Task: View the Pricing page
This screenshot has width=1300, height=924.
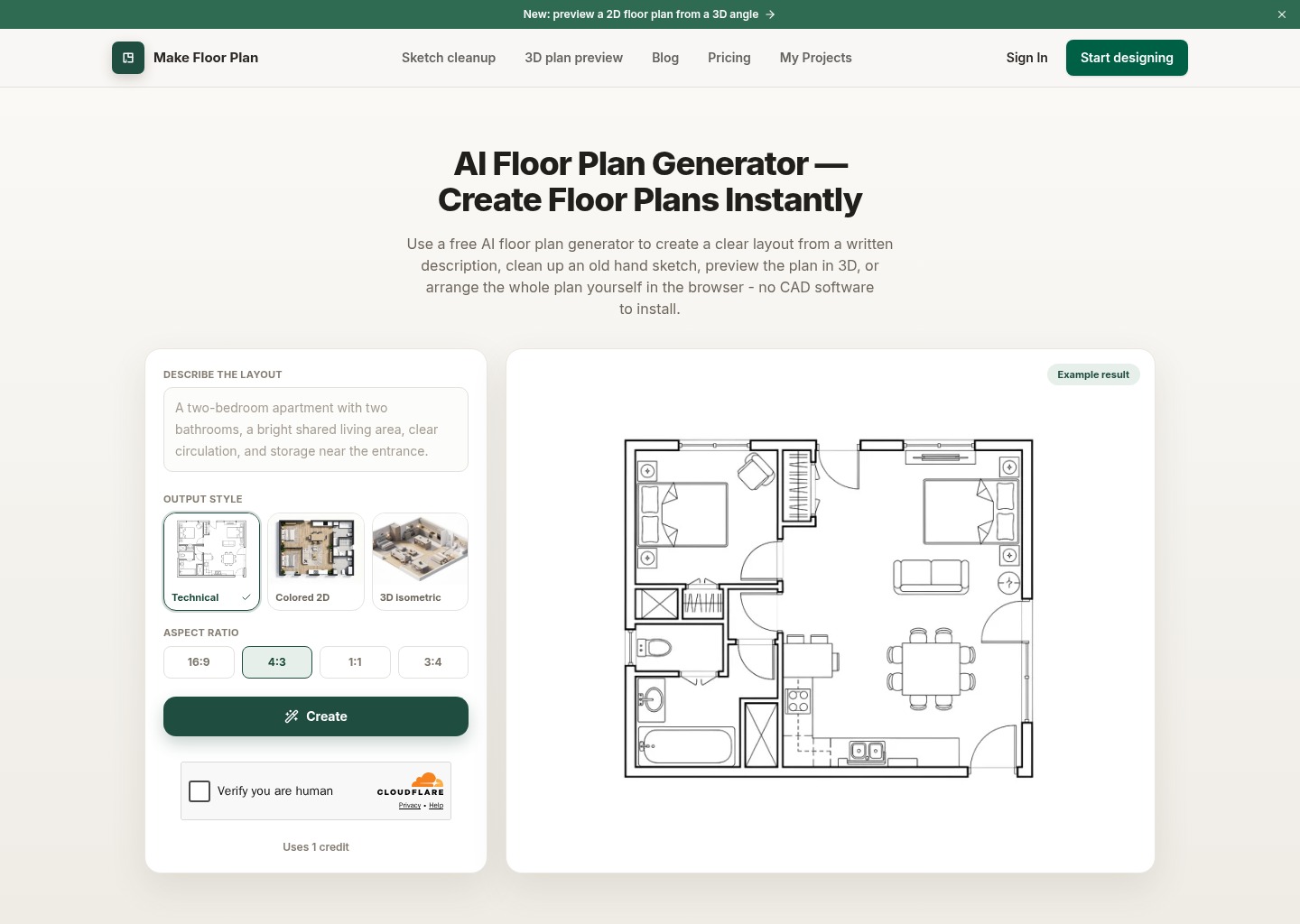Action: [729, 58]
